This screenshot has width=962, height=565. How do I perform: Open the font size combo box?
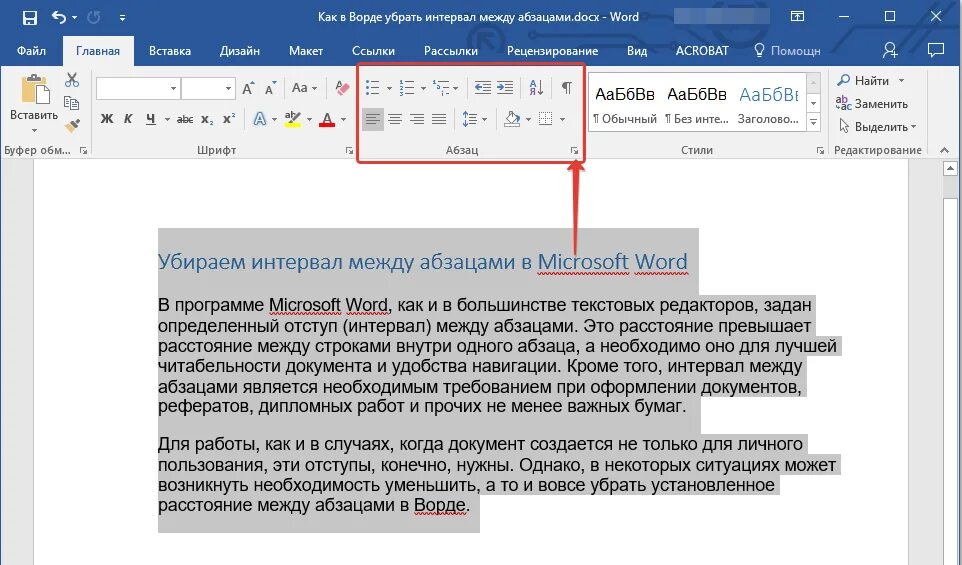click(208, 88)
